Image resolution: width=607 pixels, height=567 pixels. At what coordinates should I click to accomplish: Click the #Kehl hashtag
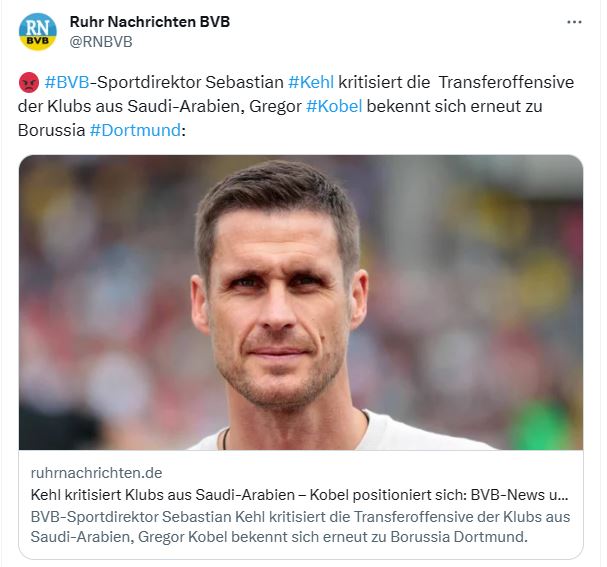point(311,82)
